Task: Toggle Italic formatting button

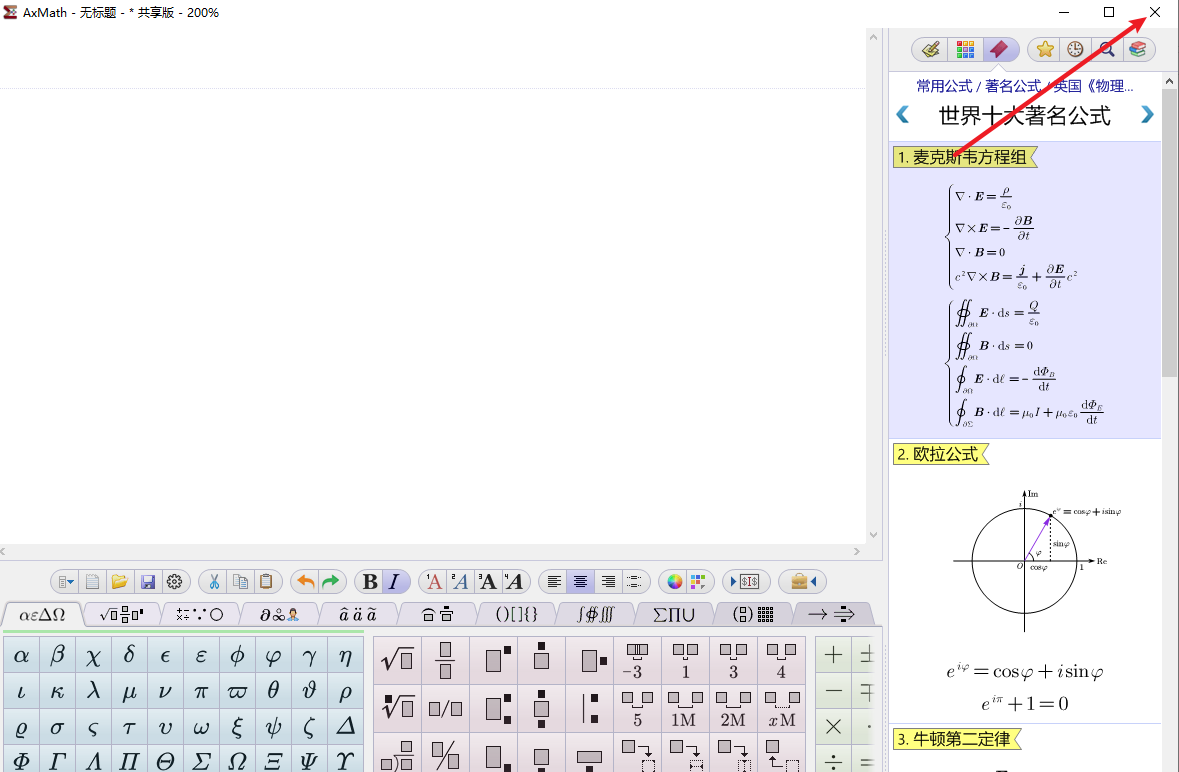Action: (394, 582)
